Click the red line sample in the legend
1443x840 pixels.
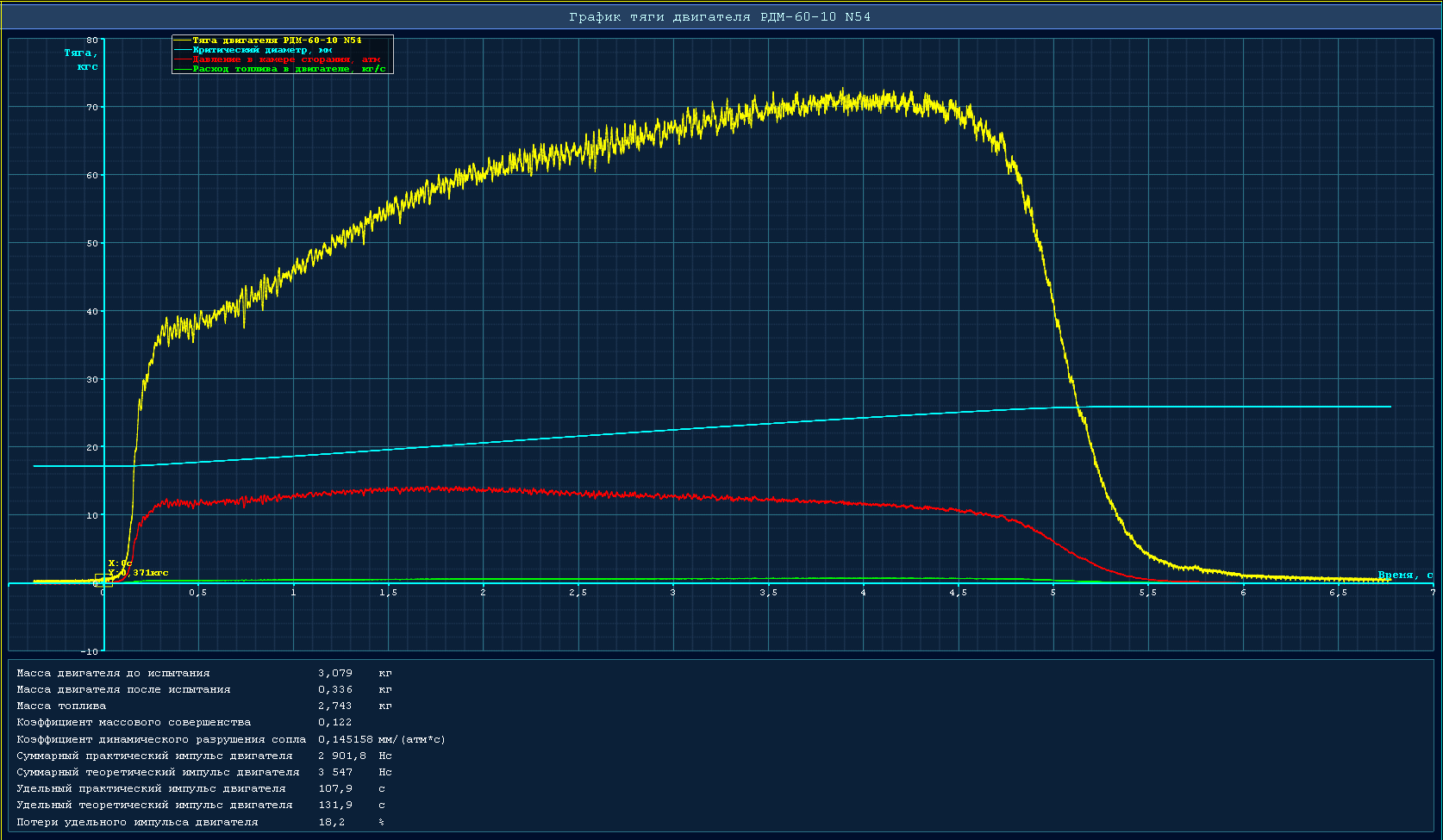pos(183,59)
